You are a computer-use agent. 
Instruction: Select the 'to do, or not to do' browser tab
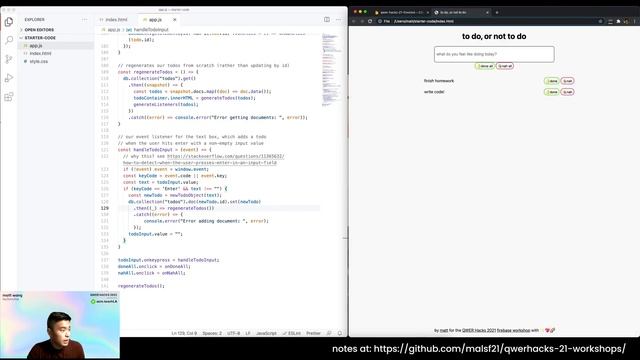point(461,12)
